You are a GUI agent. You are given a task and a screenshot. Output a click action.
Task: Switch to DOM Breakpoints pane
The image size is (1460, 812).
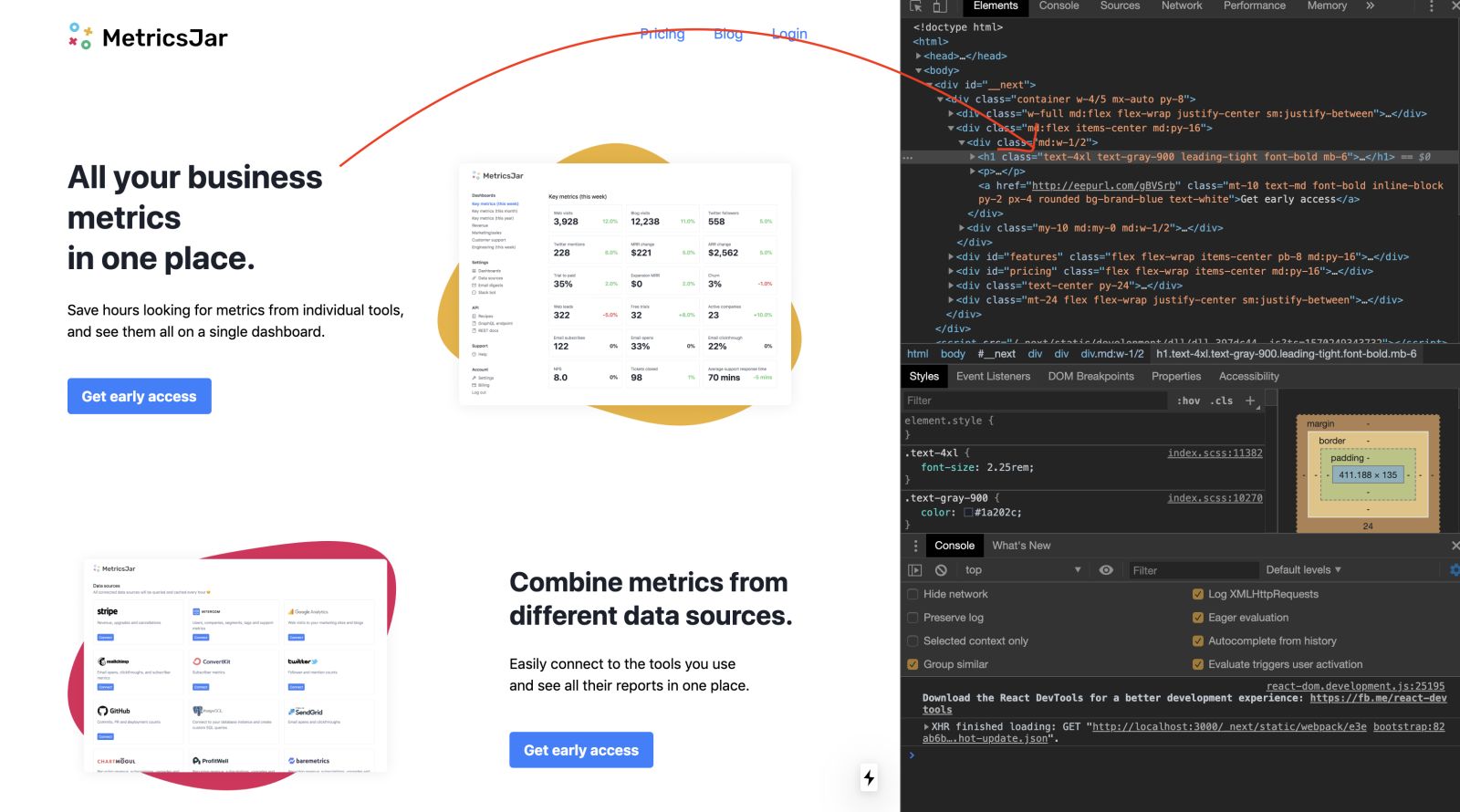[1090, 376]
